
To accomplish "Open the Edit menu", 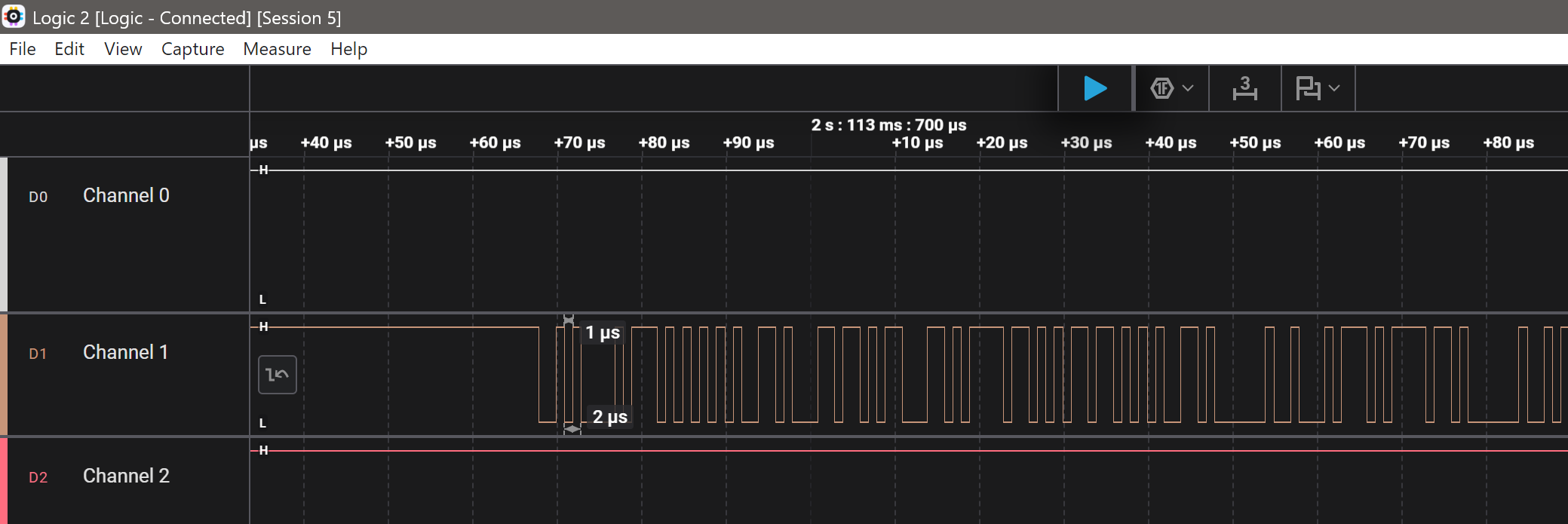I will [x=69, y=49].
